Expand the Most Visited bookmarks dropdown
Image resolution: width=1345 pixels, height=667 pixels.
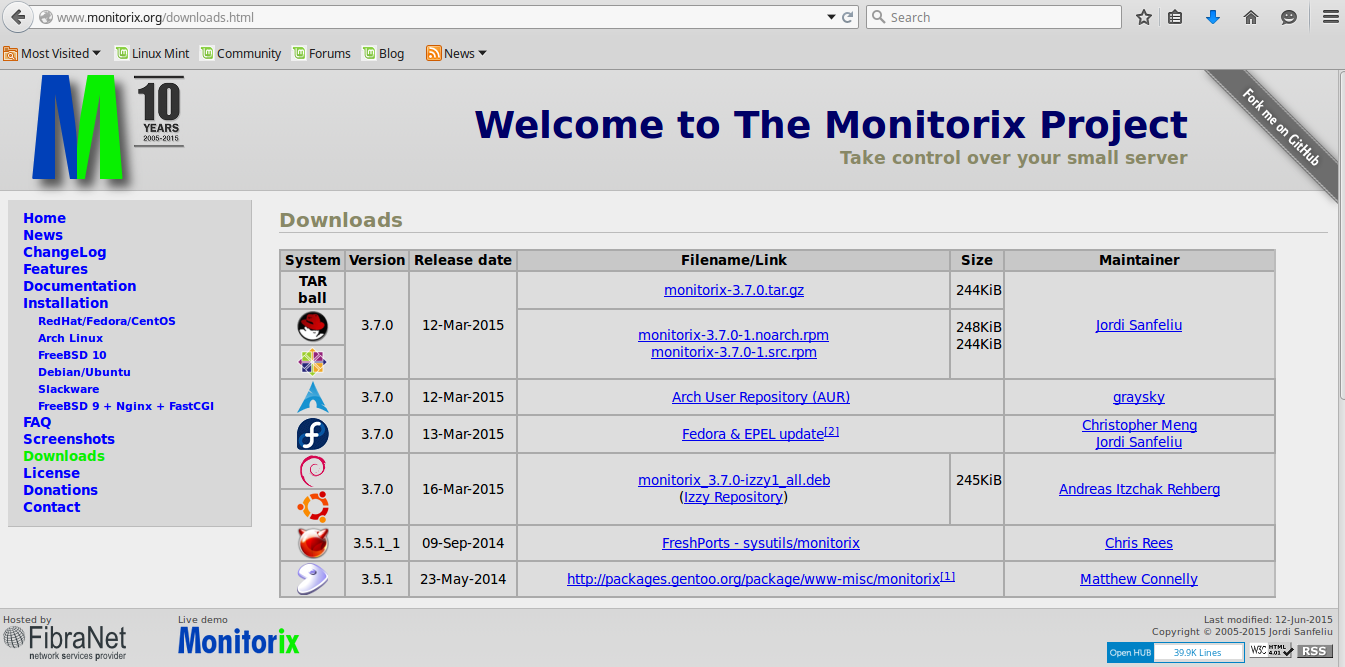pyautogui.click(x=52, y=53)
